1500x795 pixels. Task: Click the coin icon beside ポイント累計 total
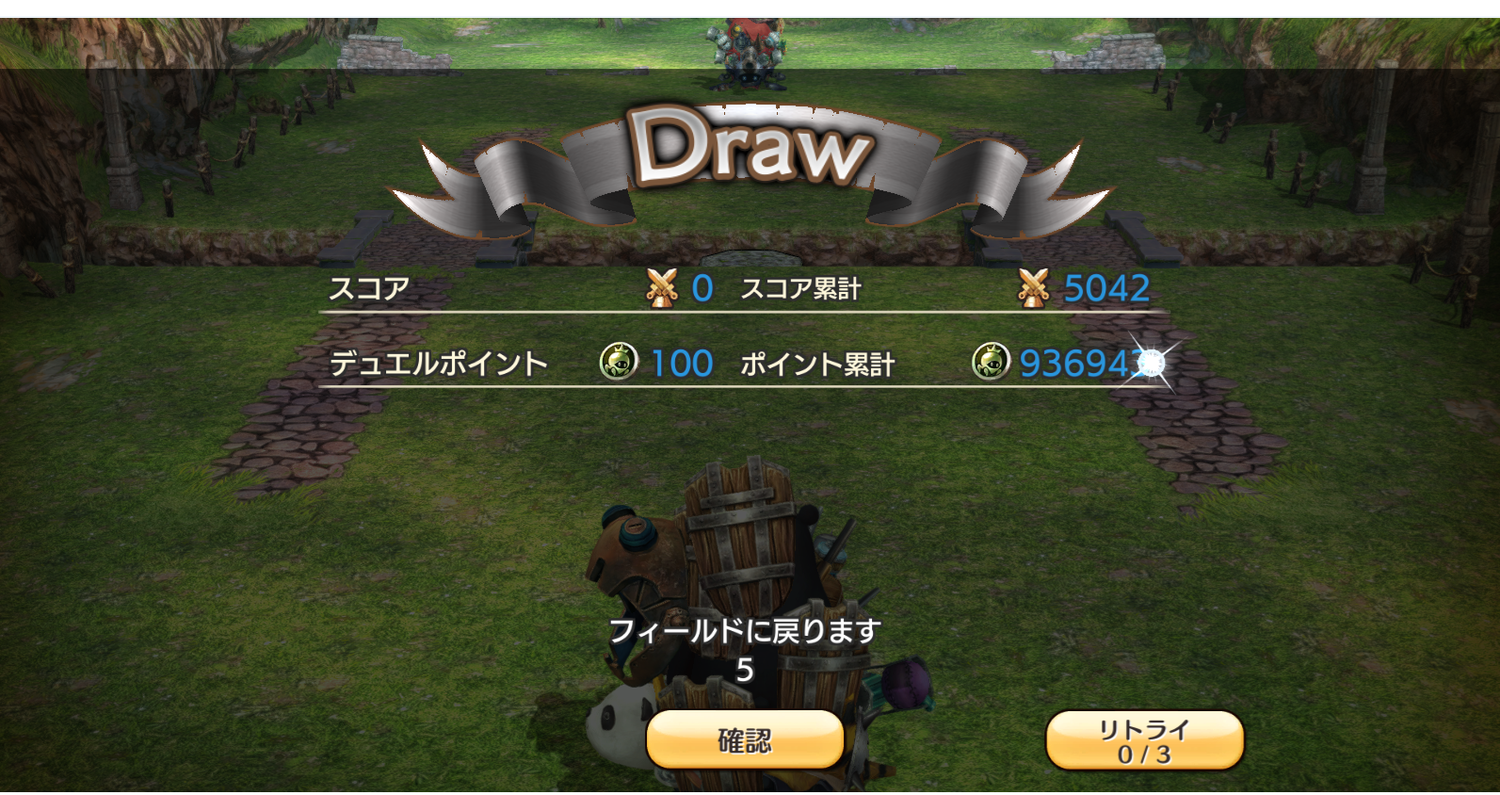tap(991, 362)
